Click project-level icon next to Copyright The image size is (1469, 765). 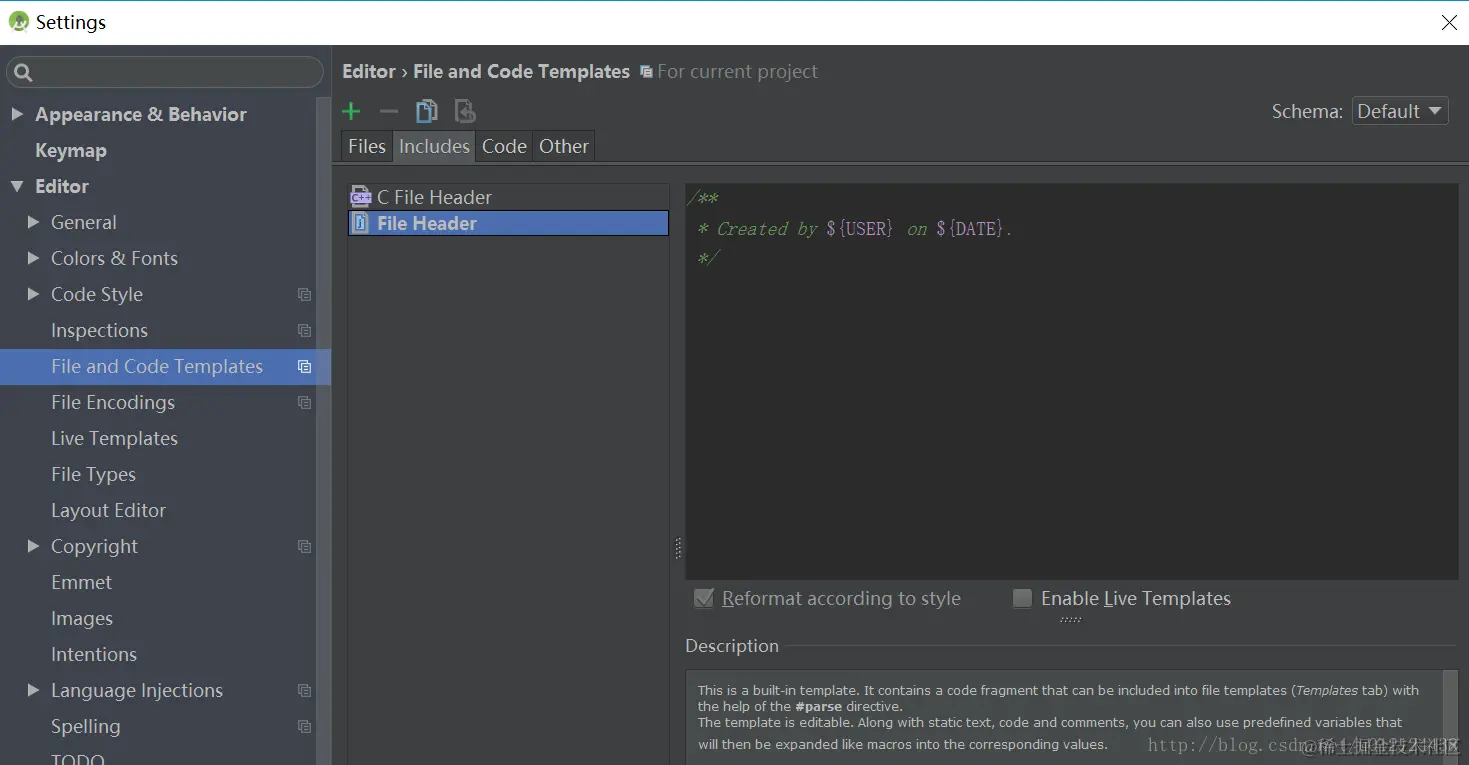pyautogui.click(x=305, y=547)
